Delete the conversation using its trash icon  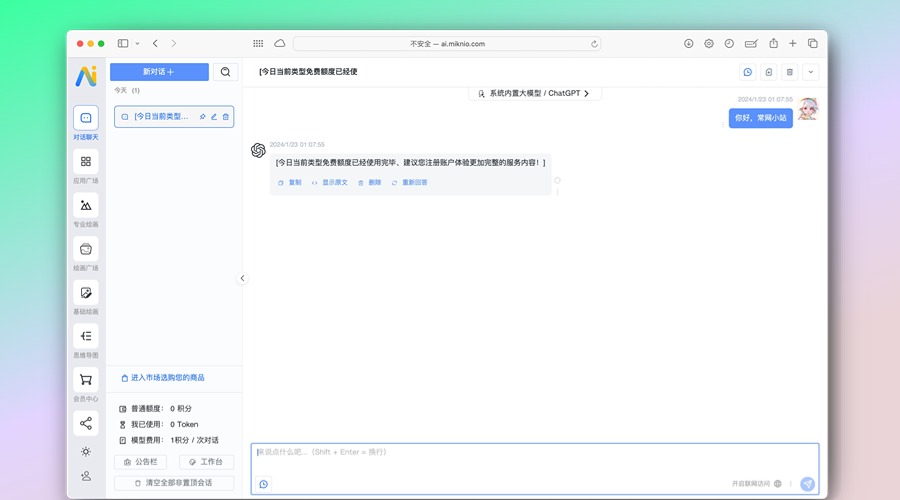tap(226, 117)
